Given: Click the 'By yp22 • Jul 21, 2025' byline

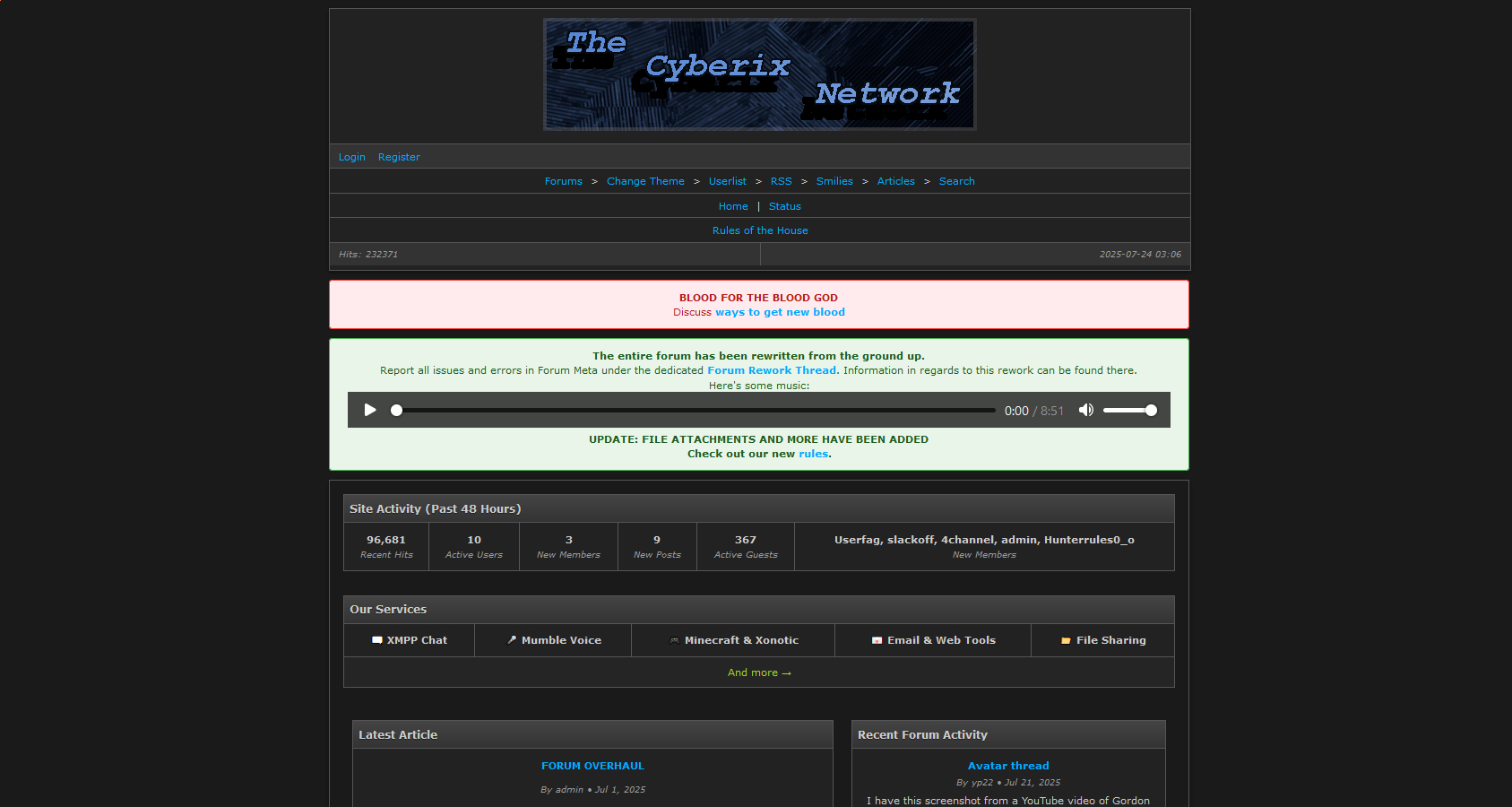Looking at the screenshot, I should 1008,783.
